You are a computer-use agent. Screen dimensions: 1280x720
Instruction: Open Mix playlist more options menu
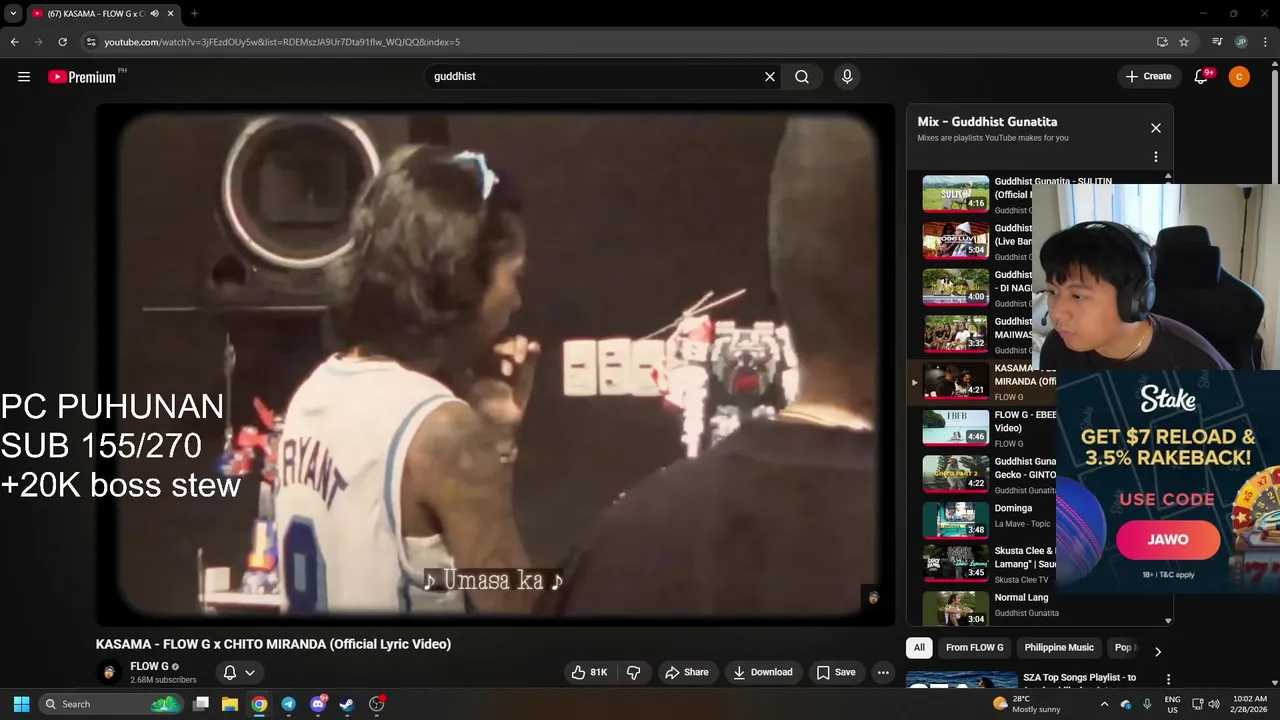tap(1156, 157)
